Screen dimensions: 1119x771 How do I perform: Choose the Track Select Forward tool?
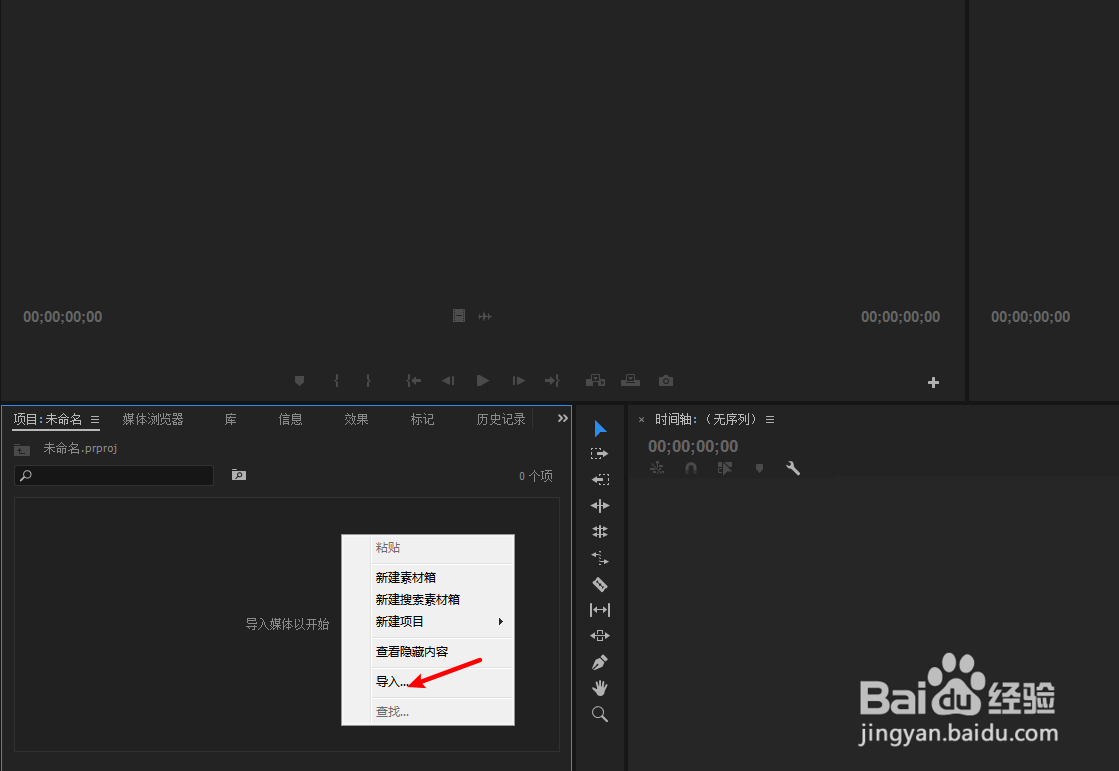(x=599, y=452)
